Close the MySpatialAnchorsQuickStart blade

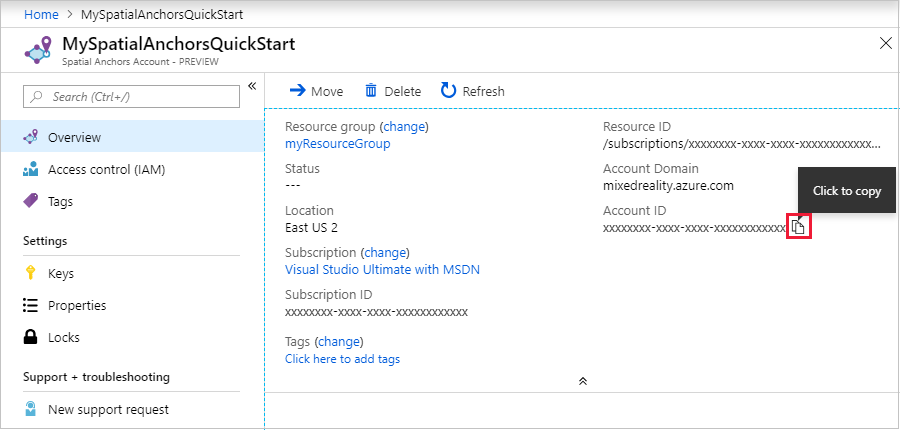(x=886, y=44)
